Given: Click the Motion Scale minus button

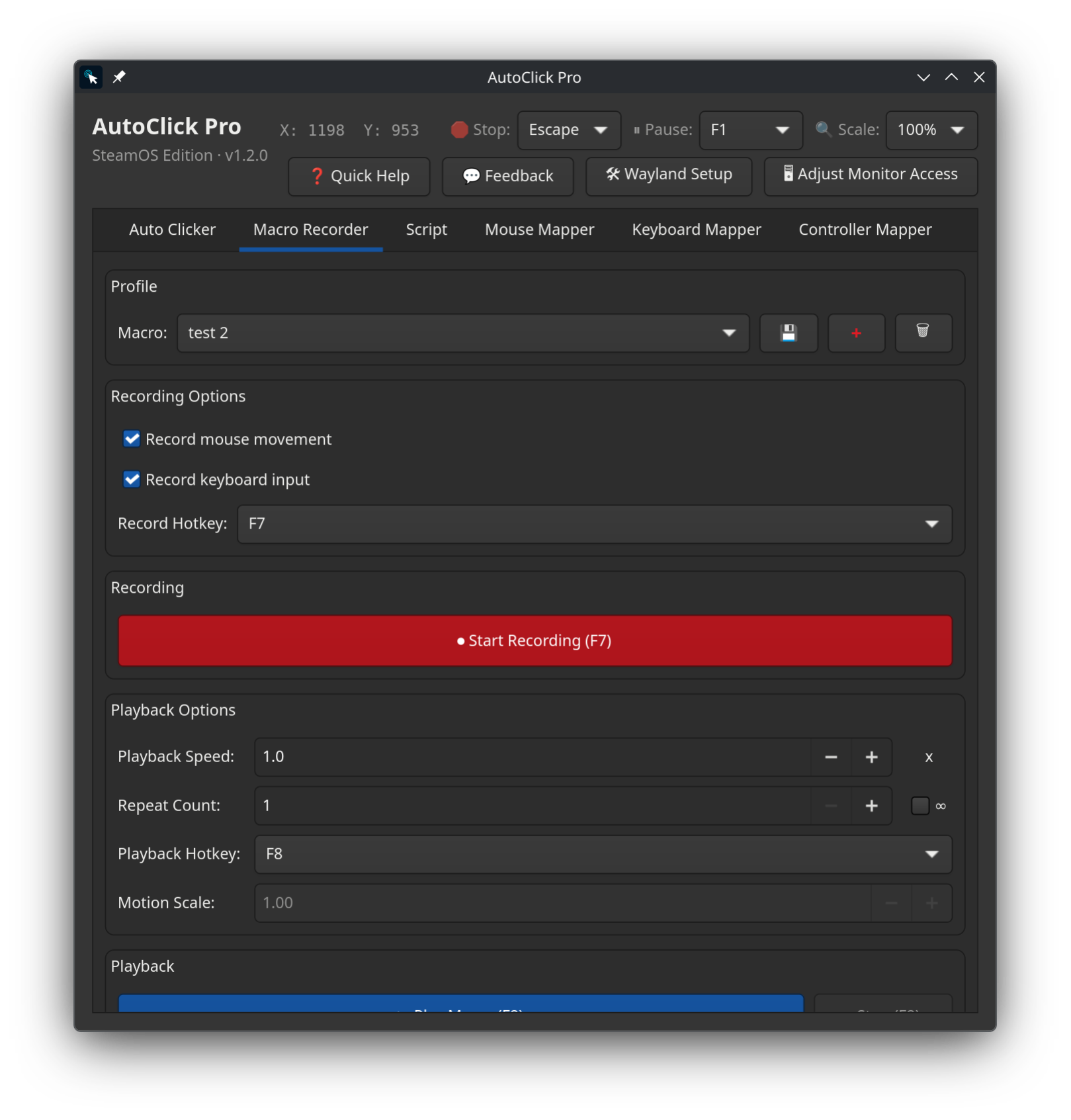Looking at the screenshot, I should [x=891, y=903].
